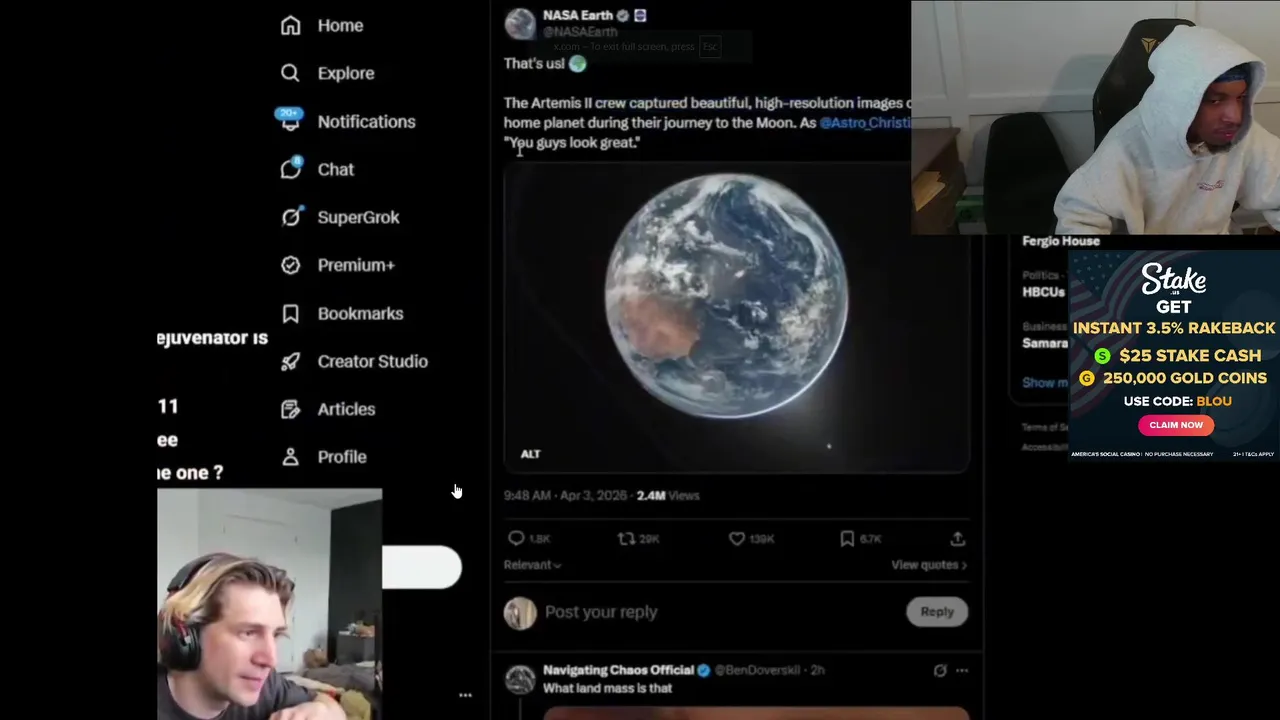Open the Earth photo in the tweet
Screen dimensions: 1280x720
pyautogui.click(x=736, y=317)
